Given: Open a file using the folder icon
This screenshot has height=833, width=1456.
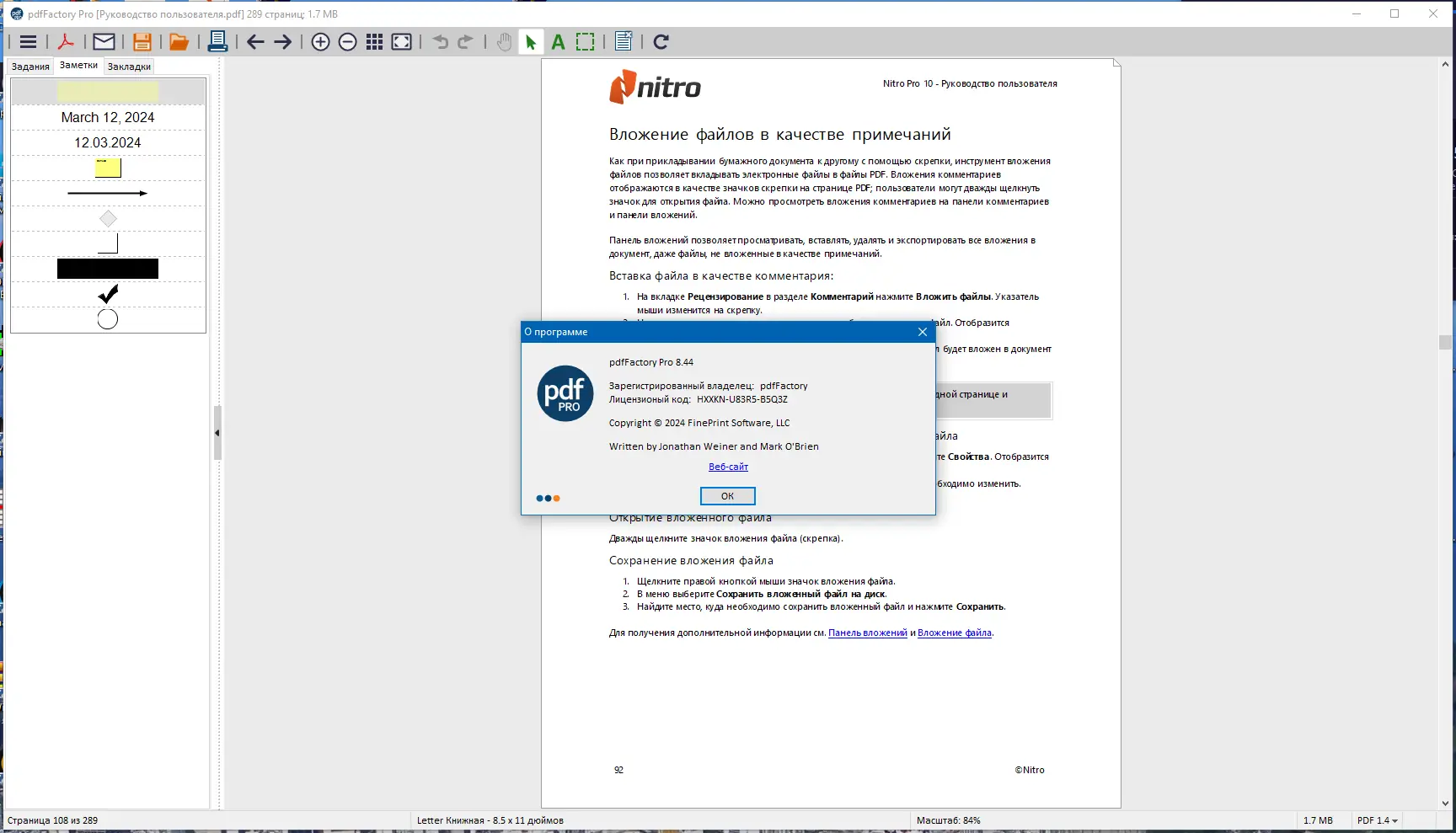Looking at the screenshot, I should pyautogui.click(x=179, y=42).
